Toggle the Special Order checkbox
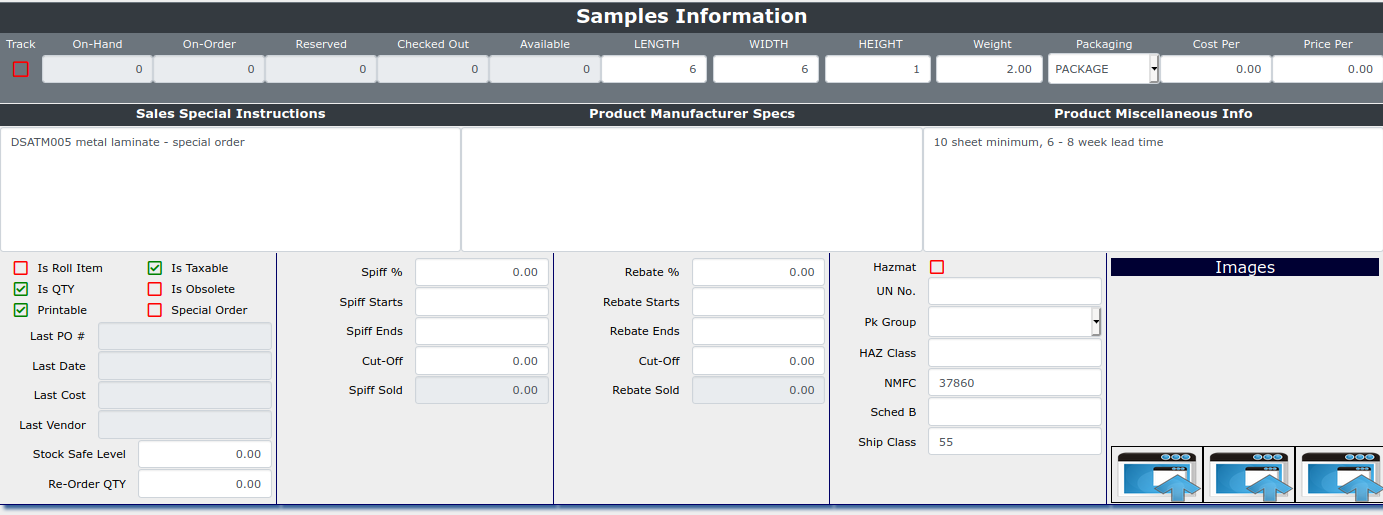The height and width of the screenshot is (515, 1383). [155, 310]
